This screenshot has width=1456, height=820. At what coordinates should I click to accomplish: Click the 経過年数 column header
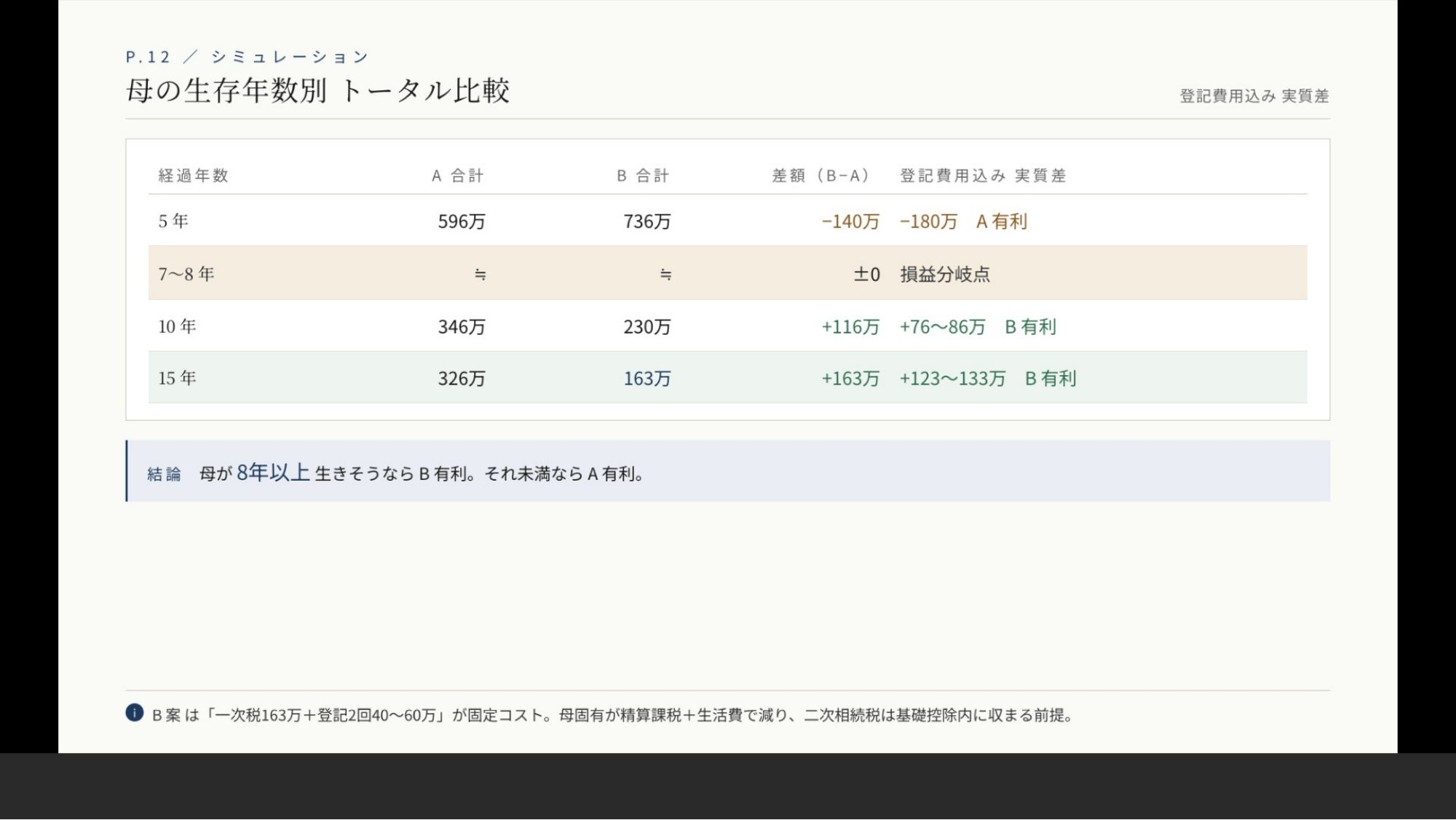(x=194, y=176)
